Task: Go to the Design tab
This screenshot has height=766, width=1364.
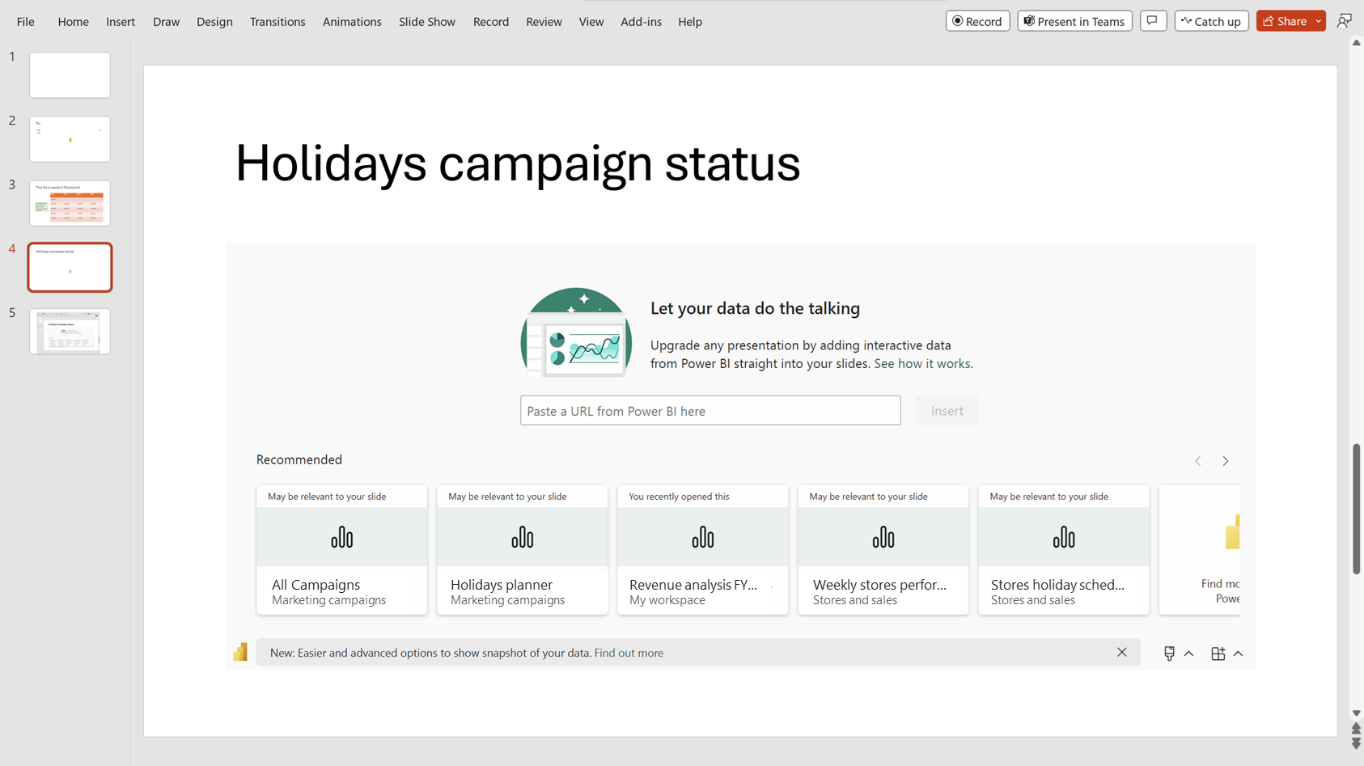Action: pyautogui.click(x=214, y=21)
